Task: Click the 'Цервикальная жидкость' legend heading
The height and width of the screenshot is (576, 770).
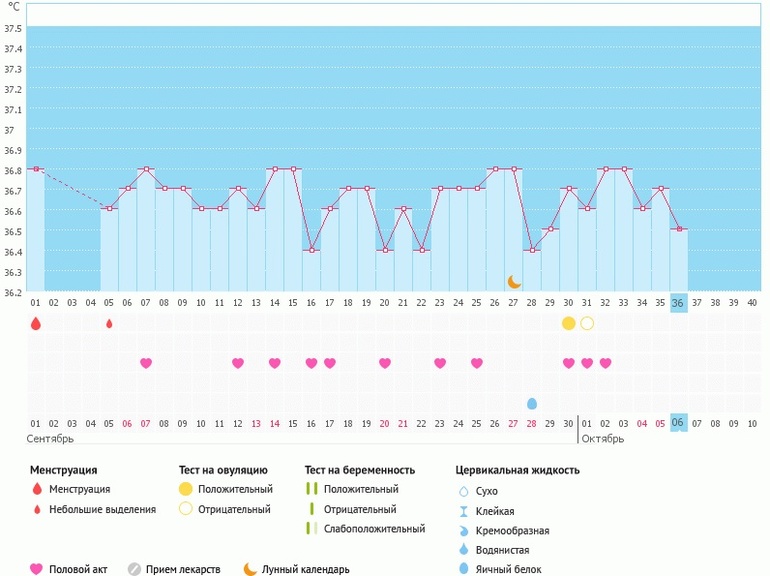Action: [517, 469]
